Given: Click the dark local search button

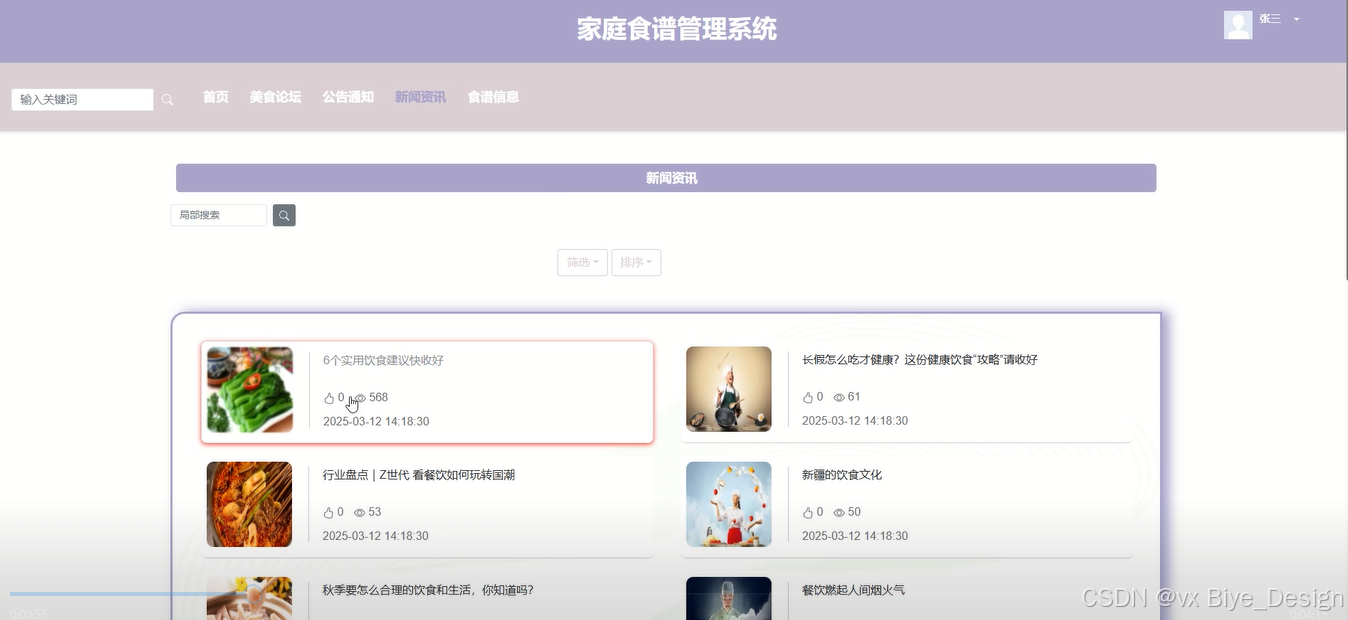Looking at the screenshot, I should coord(284,215).
